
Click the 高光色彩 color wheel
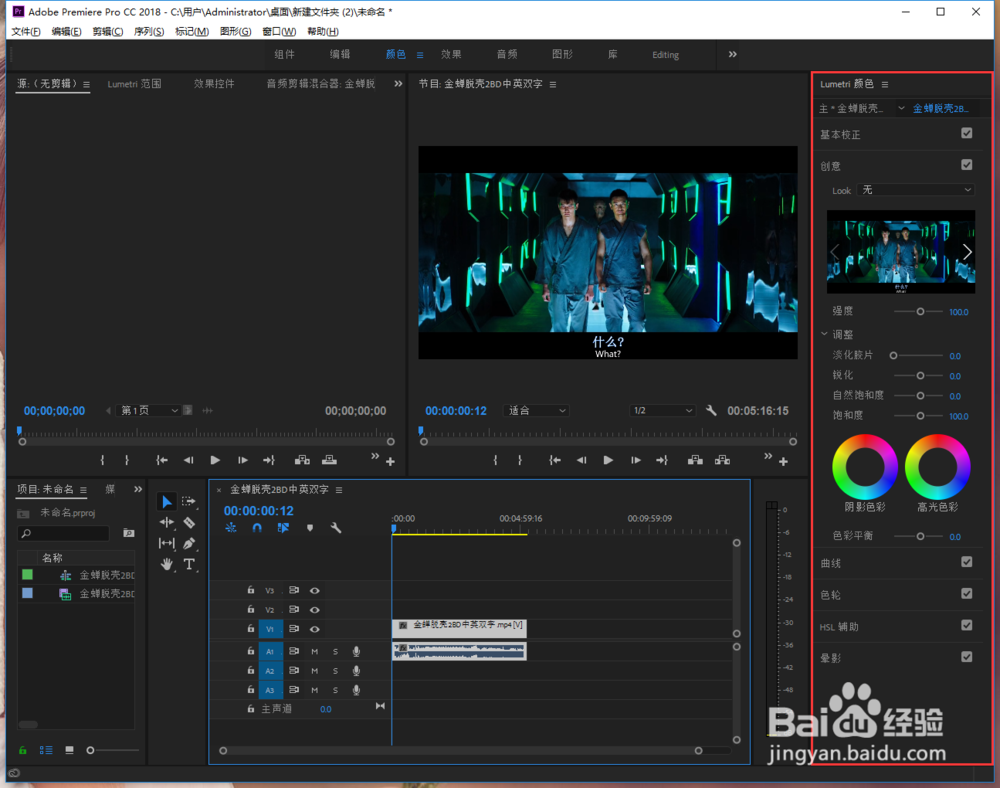point(938,467)
